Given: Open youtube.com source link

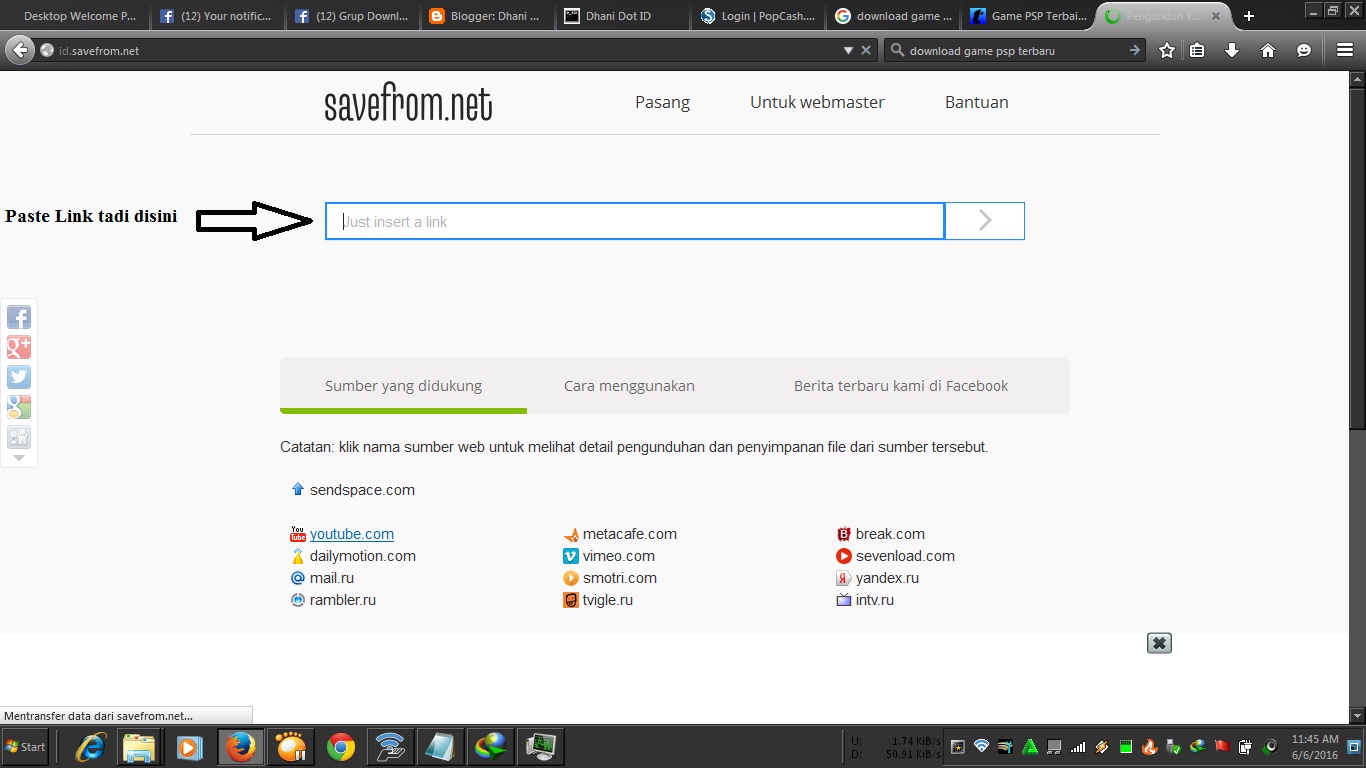Looking at the screenshot, I should tap(352, 534).
